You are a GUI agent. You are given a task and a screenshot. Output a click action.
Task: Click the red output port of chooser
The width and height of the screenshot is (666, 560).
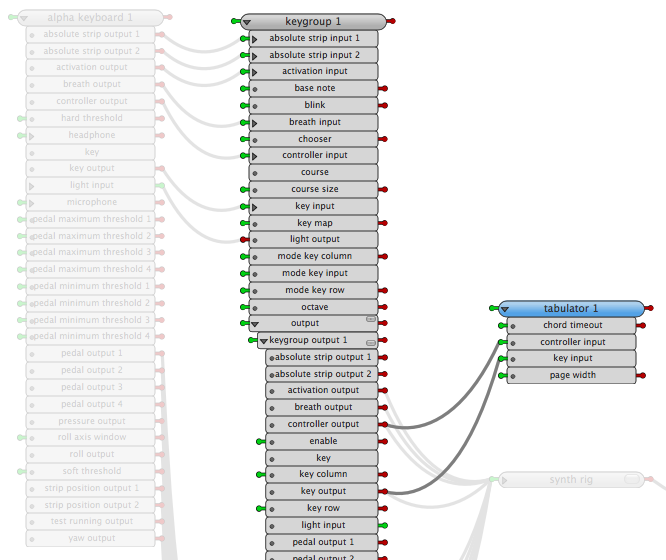(383, 139)
